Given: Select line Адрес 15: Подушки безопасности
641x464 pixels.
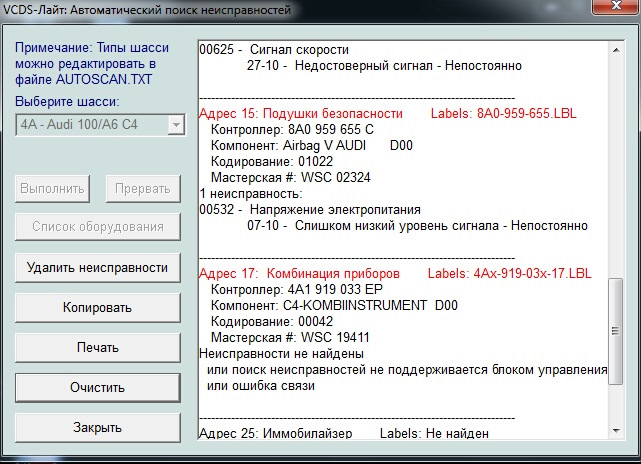Looking at the screenshot, I should click(301, 114).
